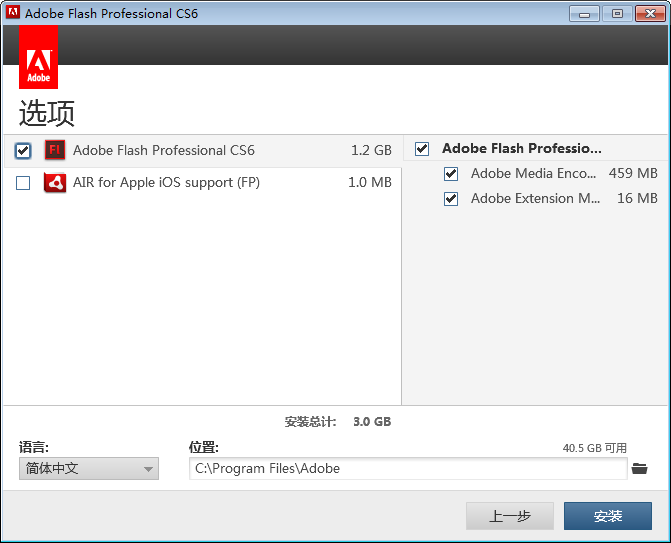This screenshot has height=543, width=671.
Task: Click the Adobe Extension M... label
Action: point(535,199)
